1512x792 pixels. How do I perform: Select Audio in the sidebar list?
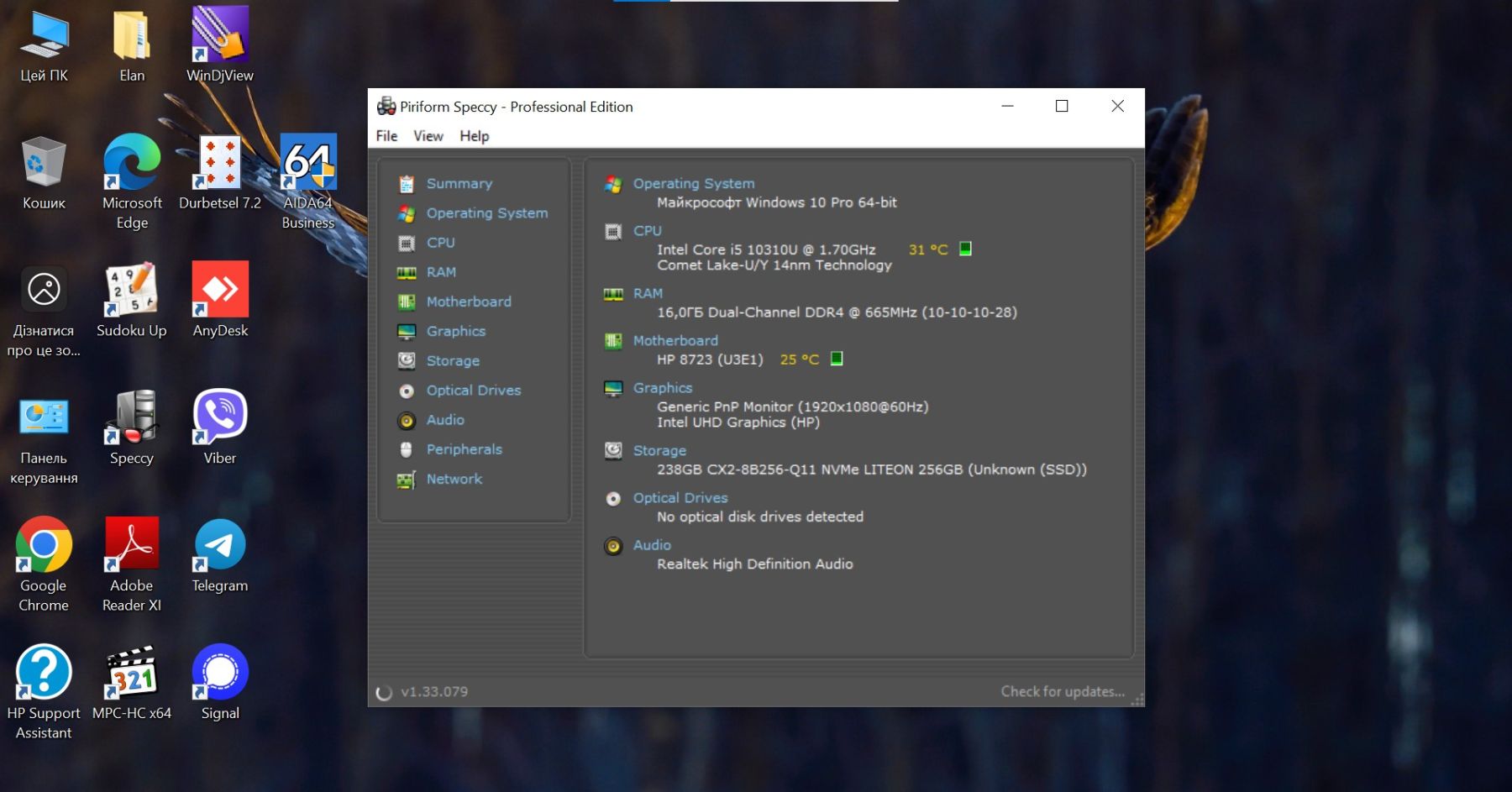tap(445, 420)
